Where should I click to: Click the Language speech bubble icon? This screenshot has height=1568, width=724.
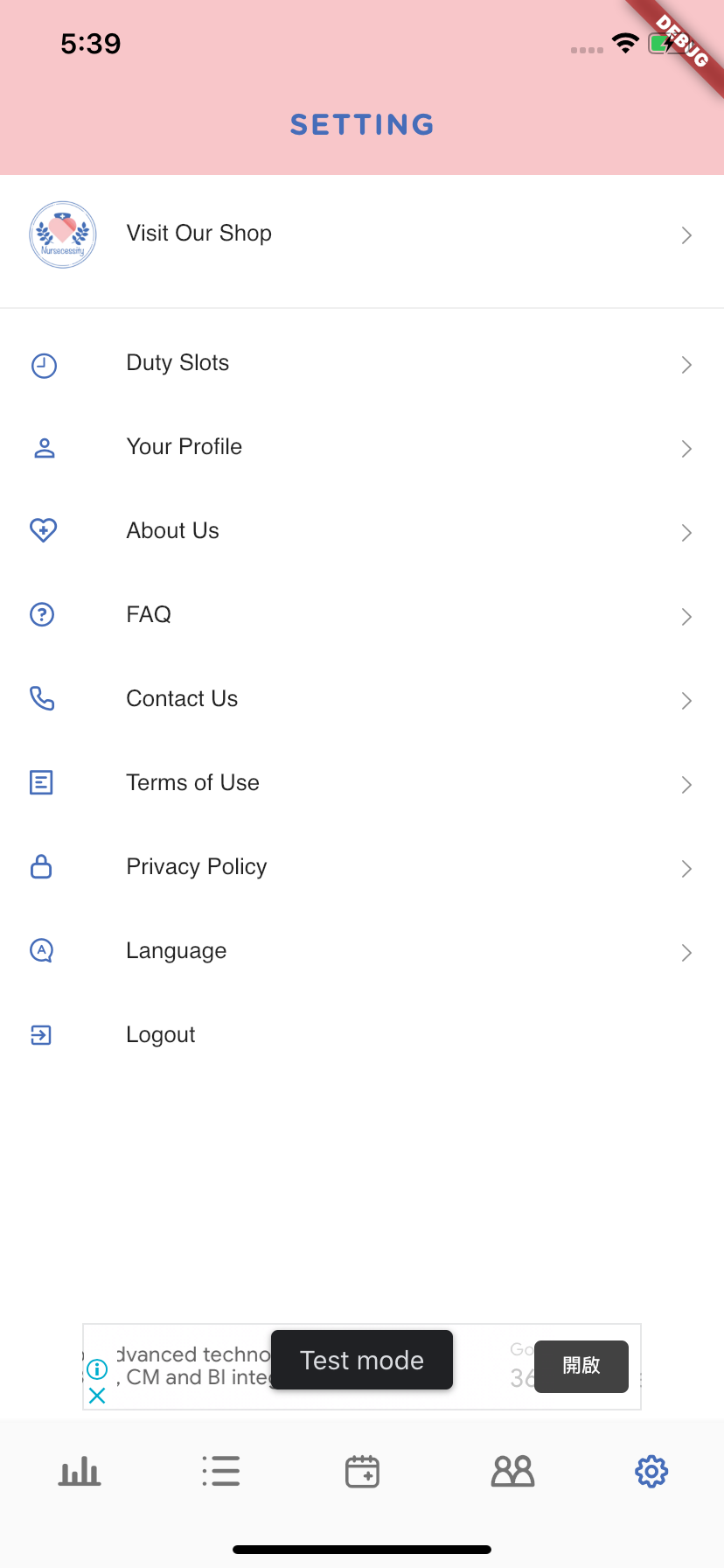[x=42, y=950]
